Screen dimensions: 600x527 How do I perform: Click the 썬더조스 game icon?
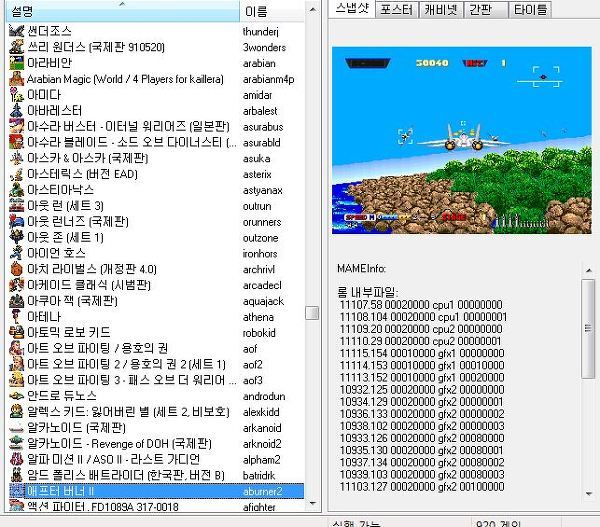coord(16,31)
